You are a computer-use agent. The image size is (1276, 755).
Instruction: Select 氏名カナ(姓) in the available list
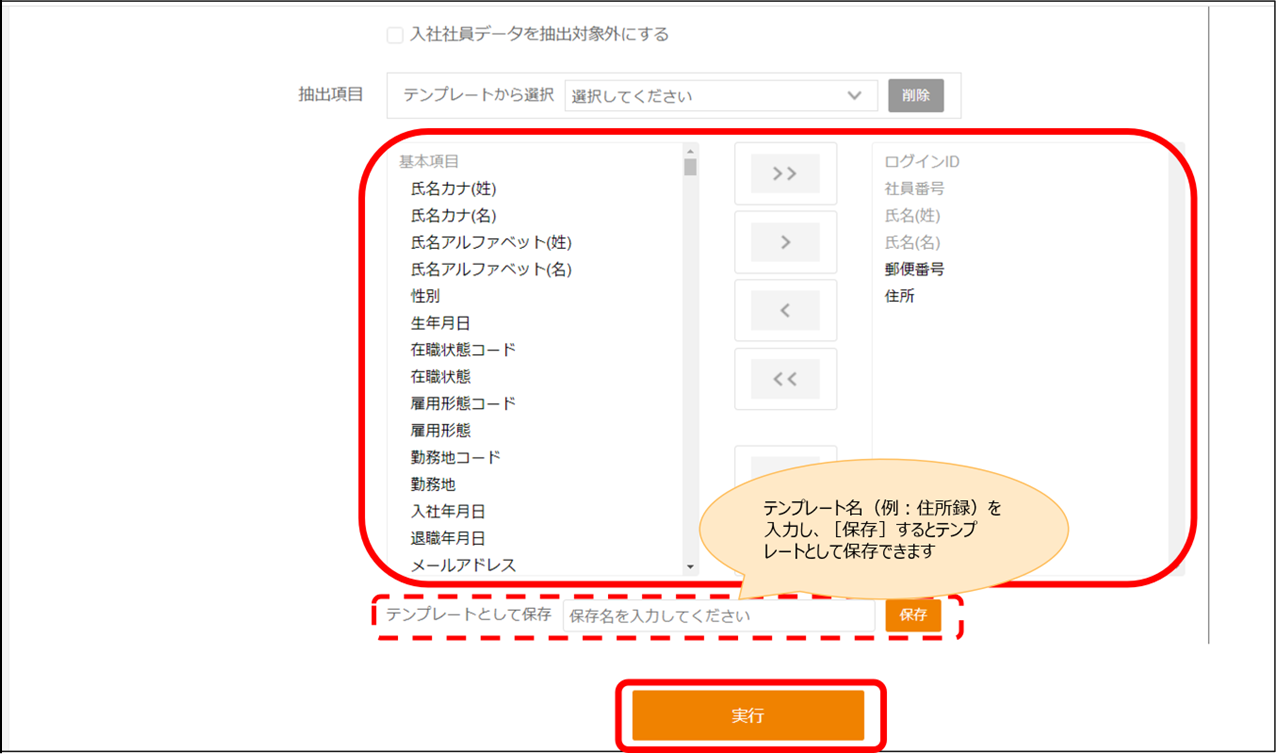coord(453,188)
